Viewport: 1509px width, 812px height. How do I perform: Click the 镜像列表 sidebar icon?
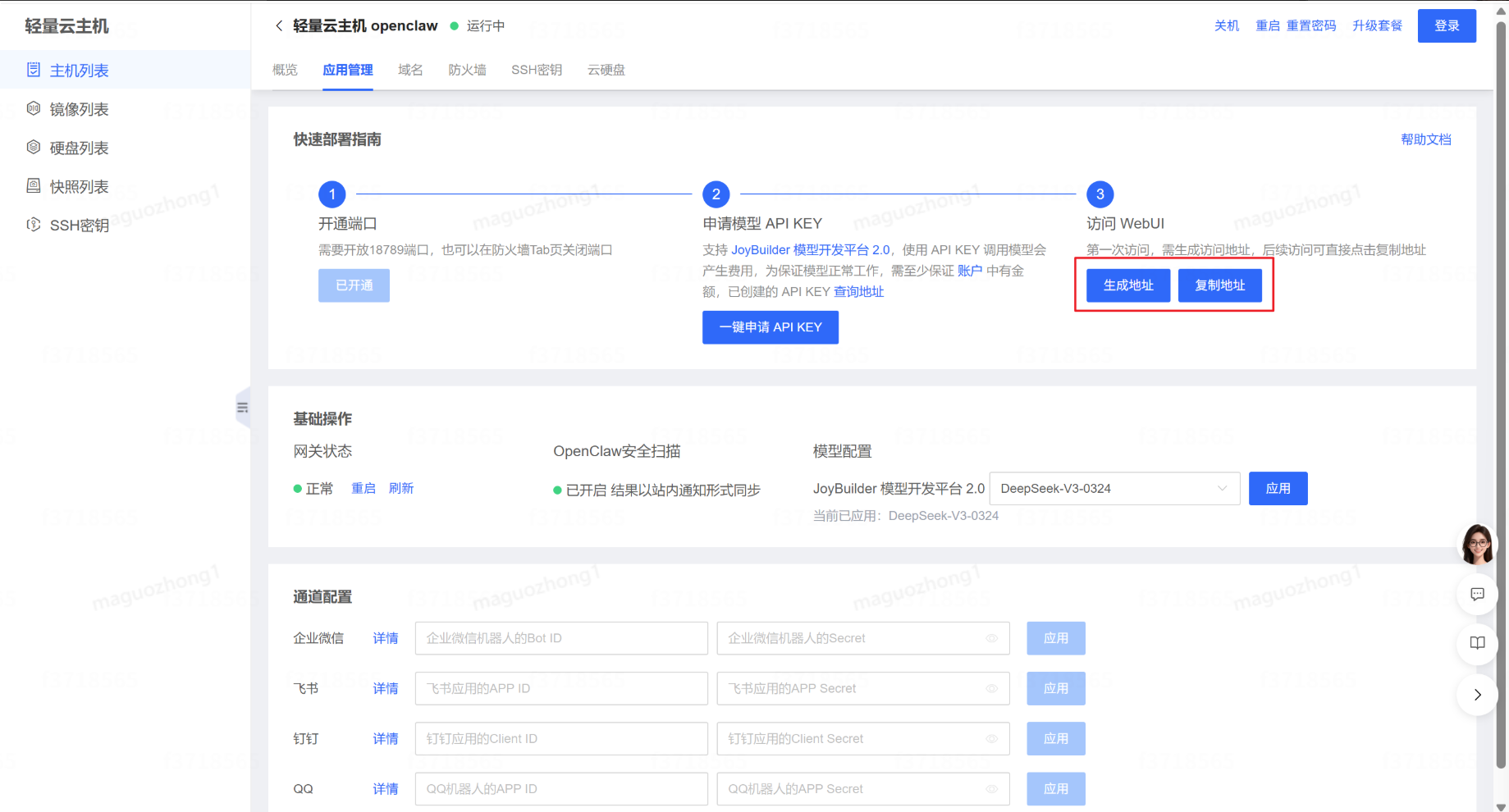click(34, 108)
